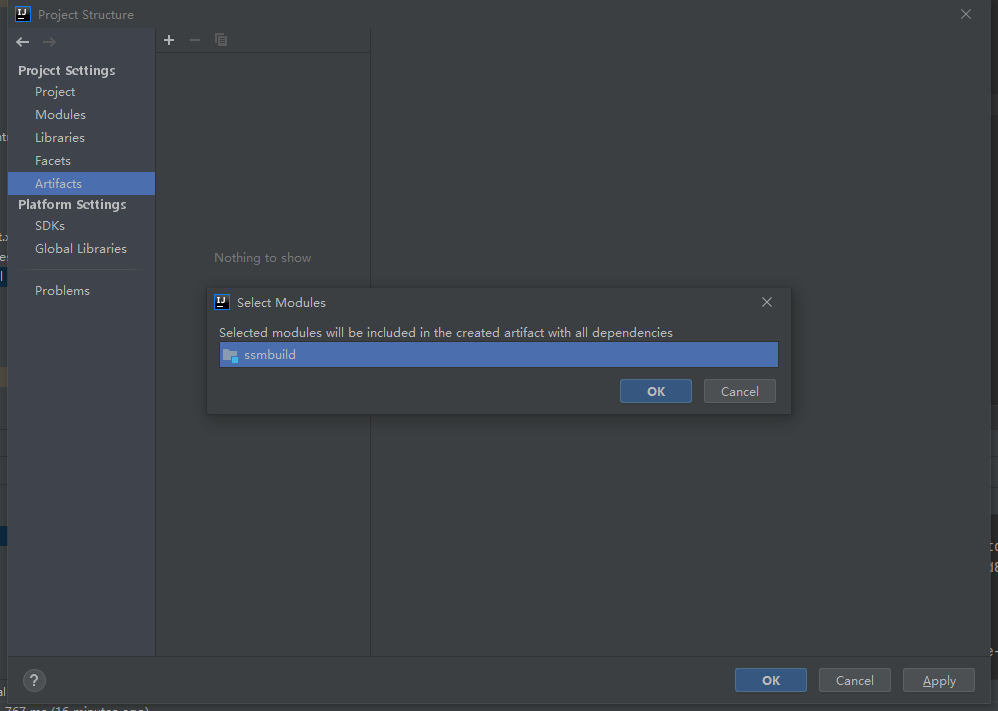This screenshot has width=998, height=711.
Task: Click the remove artifact minus icon
Action: point(195,40)
